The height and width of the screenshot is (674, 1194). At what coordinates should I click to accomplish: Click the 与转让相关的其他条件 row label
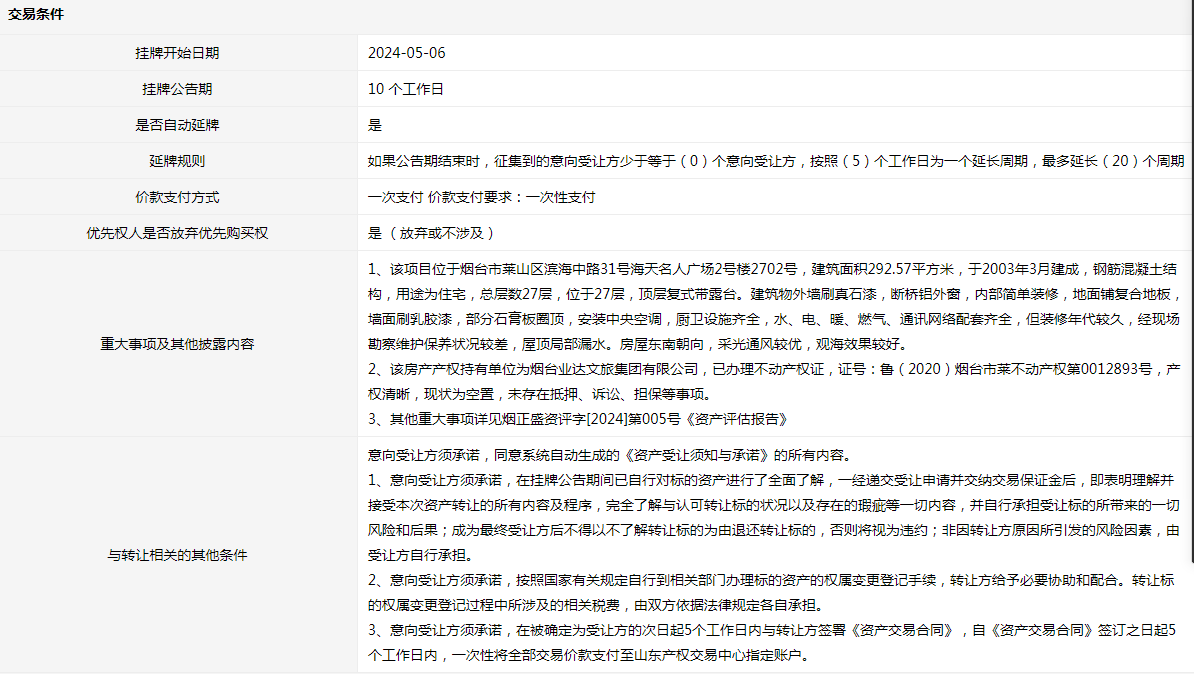point(177,555)
